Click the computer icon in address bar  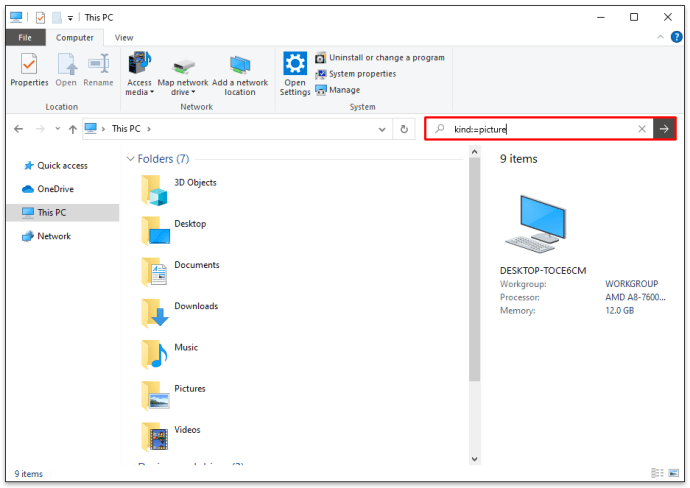click(91, 128)
